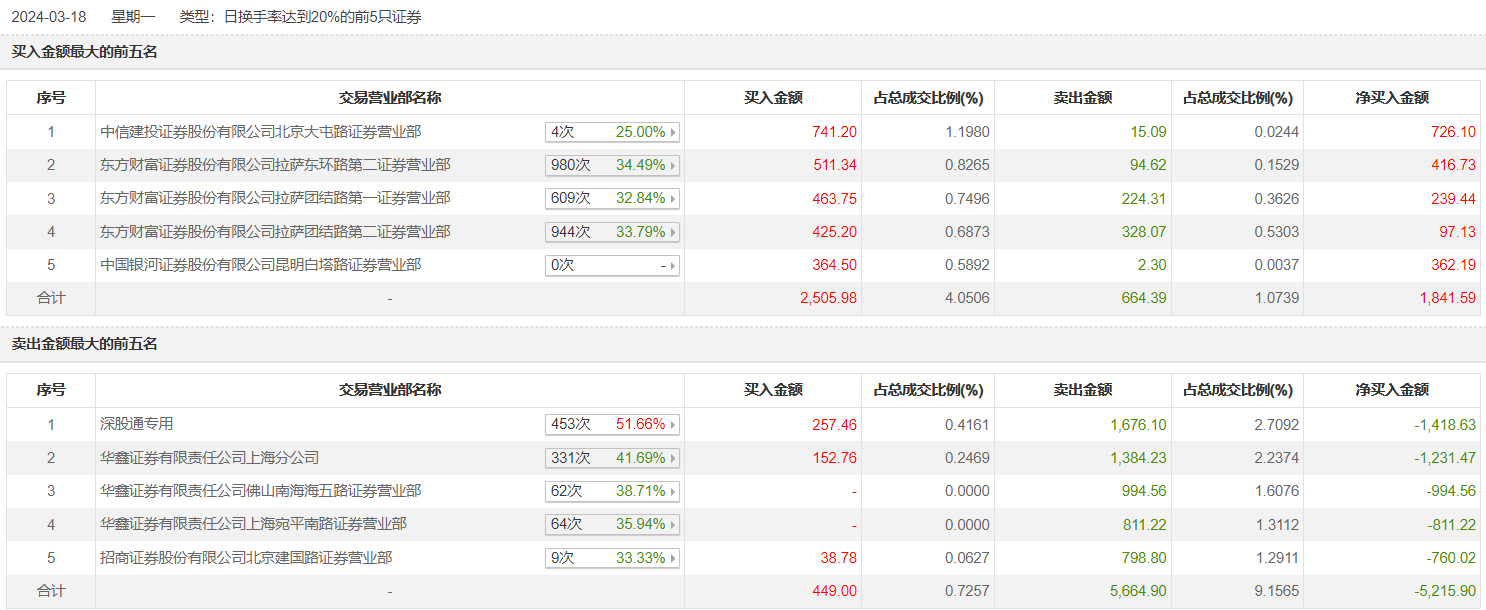The image size is (1486, 610).
Task: Open the 64次 35.94% dropdown box
Action: 612,524
